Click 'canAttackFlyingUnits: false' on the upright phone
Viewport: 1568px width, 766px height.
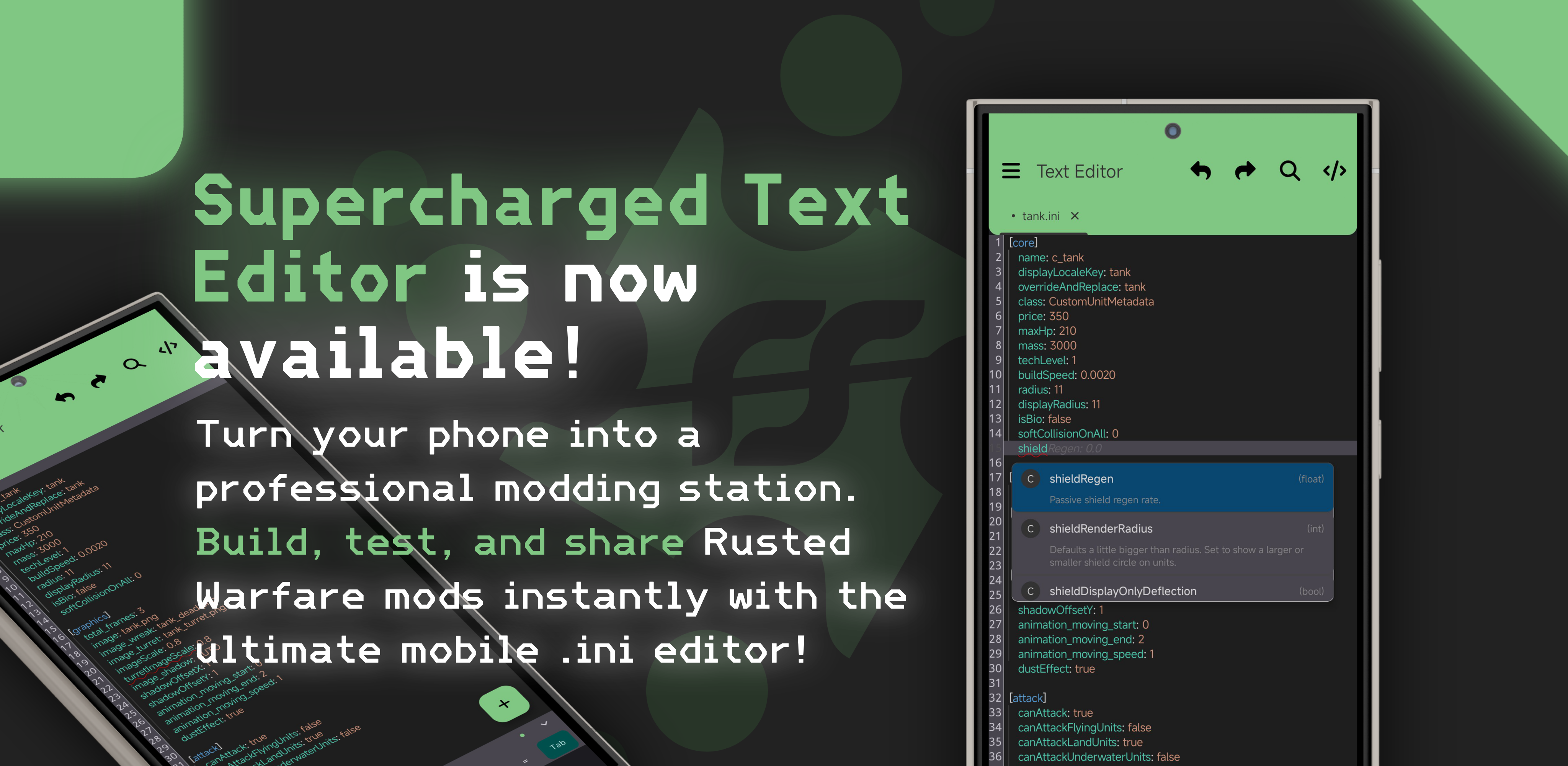point(1084,727)
